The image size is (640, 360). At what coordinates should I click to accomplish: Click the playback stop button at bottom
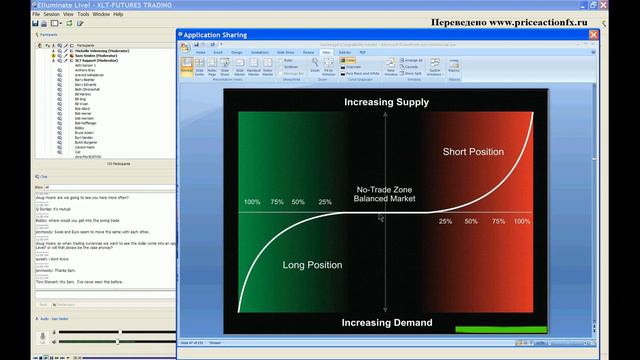click(x=40, y=358)
